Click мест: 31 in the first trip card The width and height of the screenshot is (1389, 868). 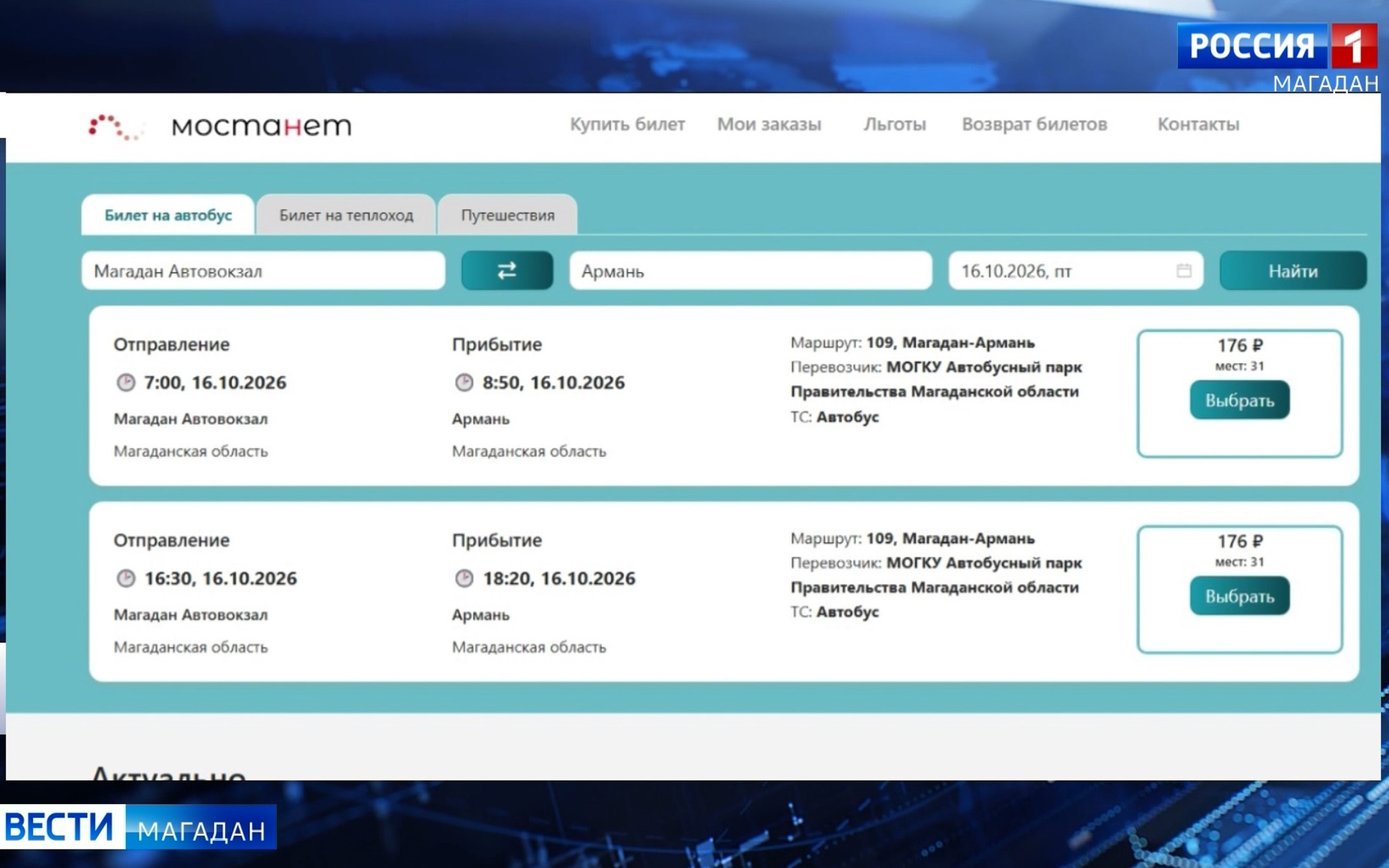tap(1239, 366)
